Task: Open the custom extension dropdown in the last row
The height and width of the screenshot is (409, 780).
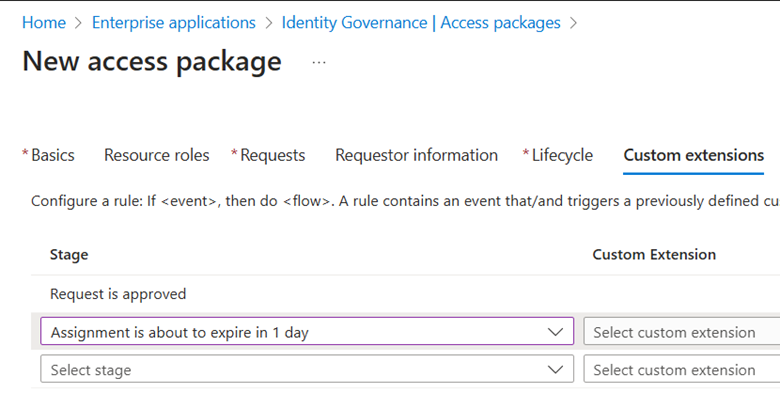Action: click(680, 370)
